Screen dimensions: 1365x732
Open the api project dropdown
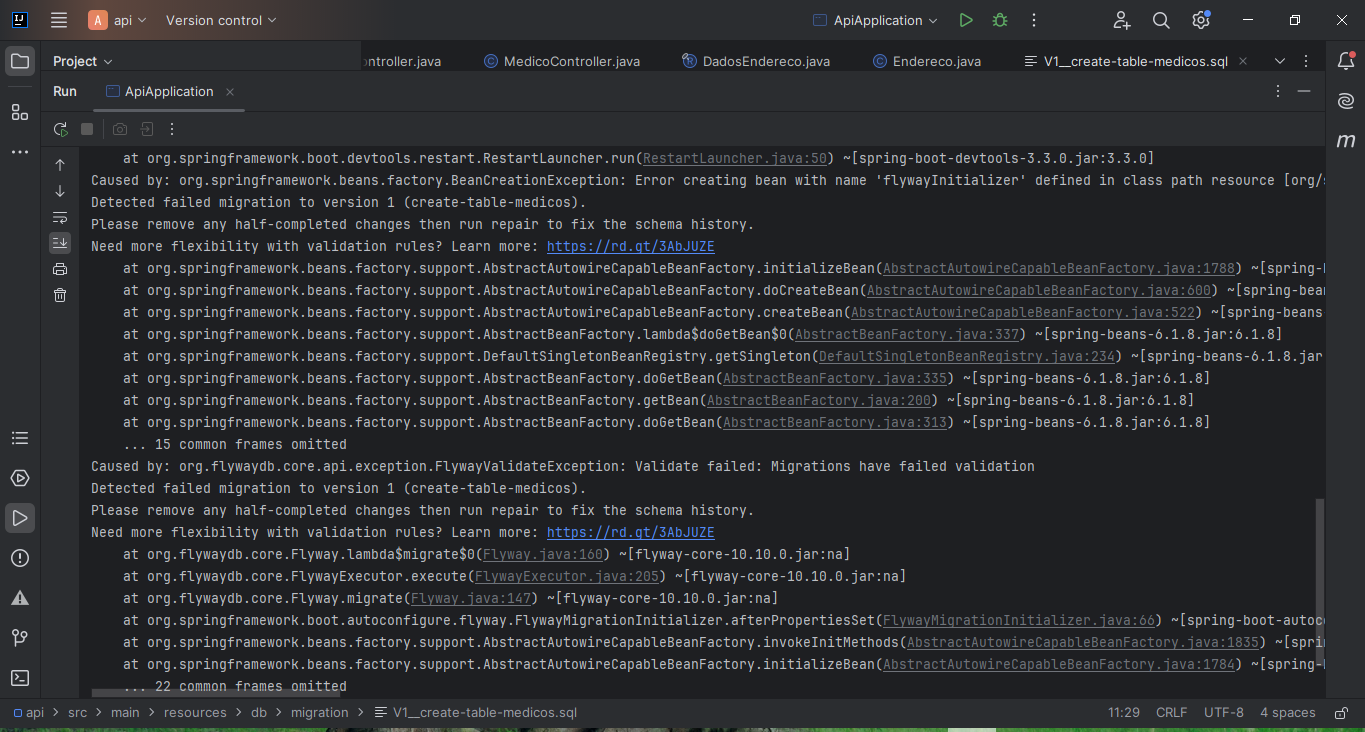click(118, 20)
